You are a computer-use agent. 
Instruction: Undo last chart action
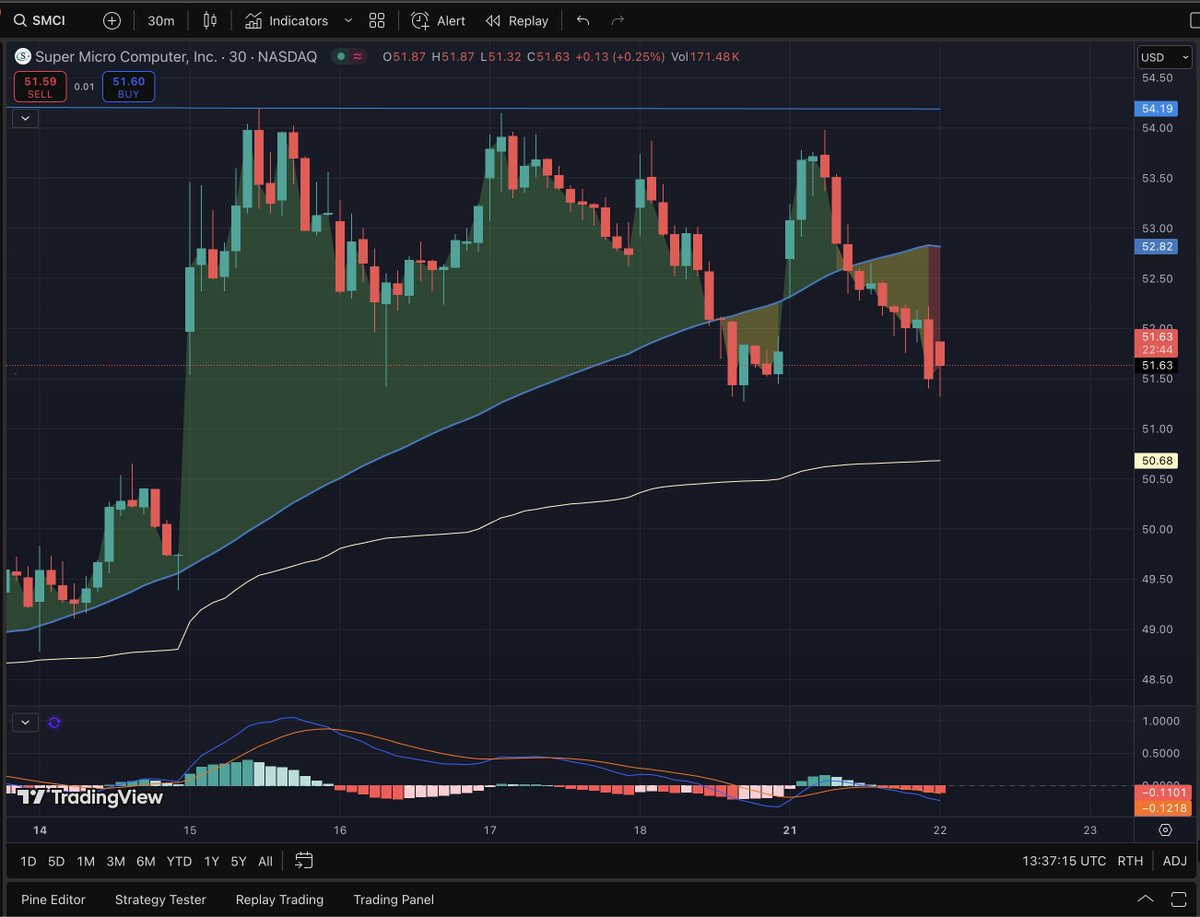click(583, 20)
